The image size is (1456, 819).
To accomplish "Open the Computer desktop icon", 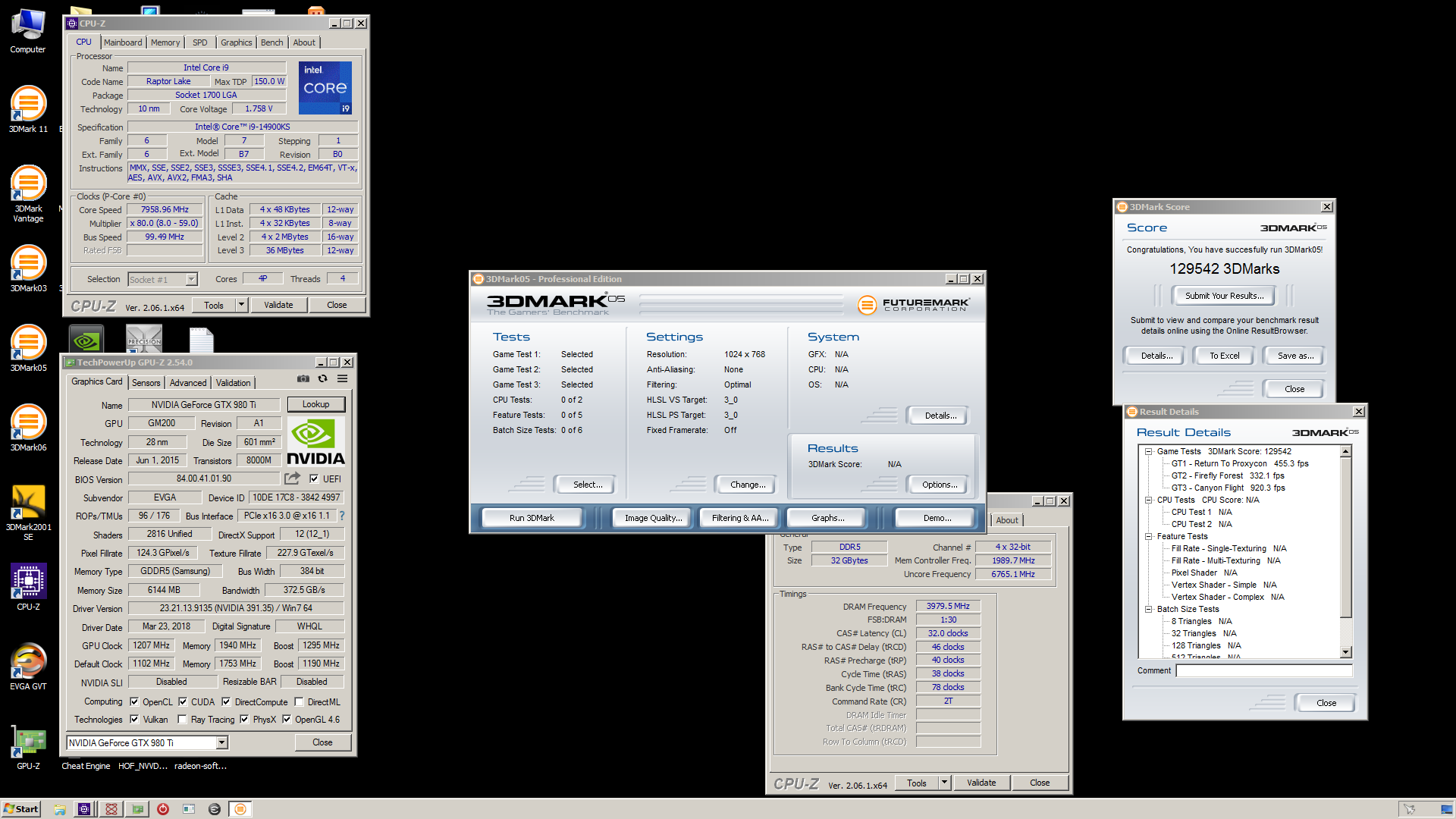I will point(28,30).
